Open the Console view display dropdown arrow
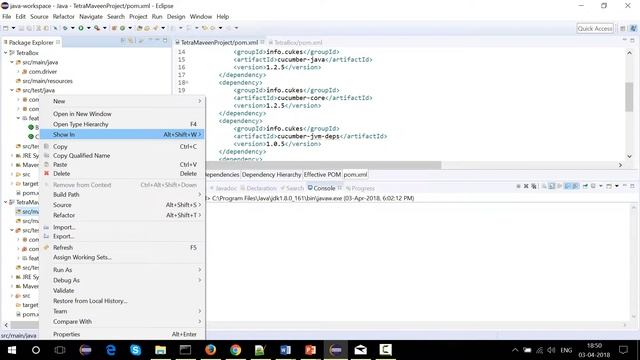Screen dimensions: 640x360 point(601,186)
